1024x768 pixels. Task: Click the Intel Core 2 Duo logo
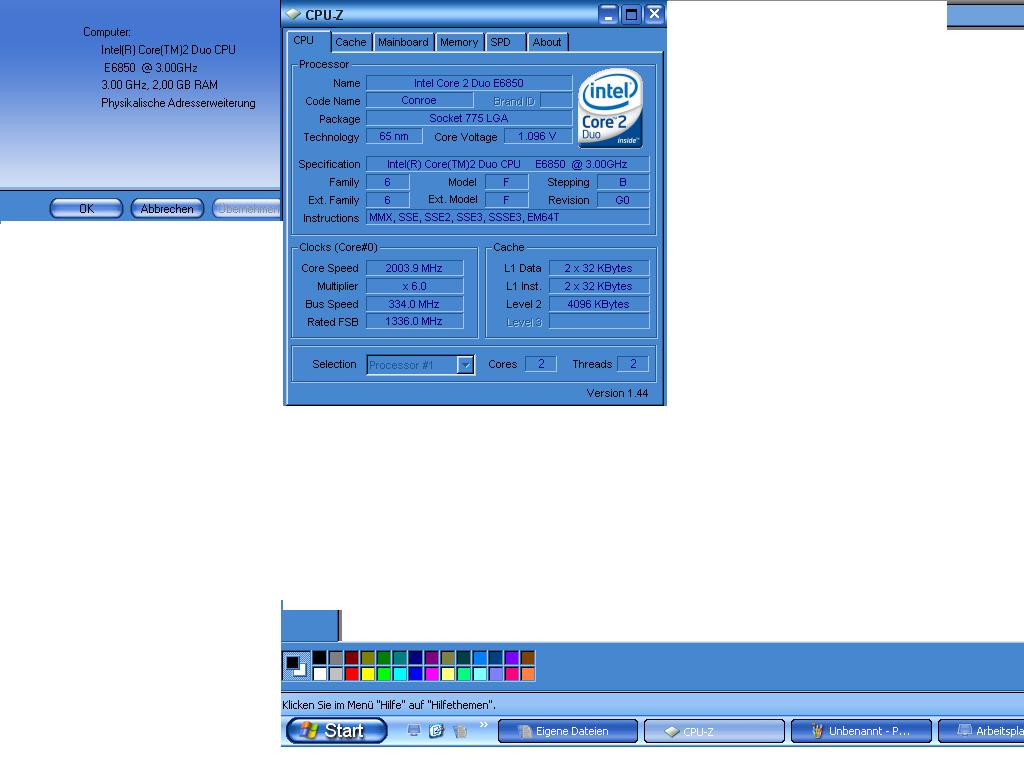click(610, 108)
